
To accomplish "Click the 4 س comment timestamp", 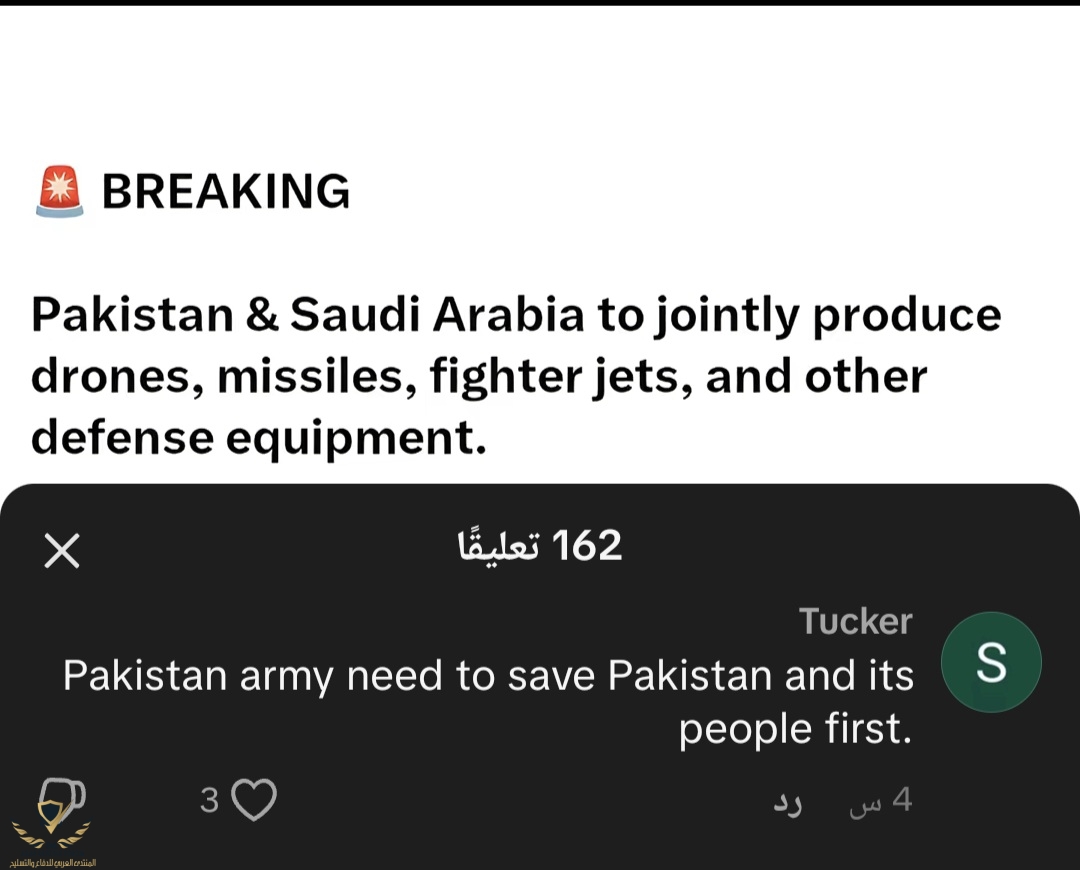I will point(880,802).
